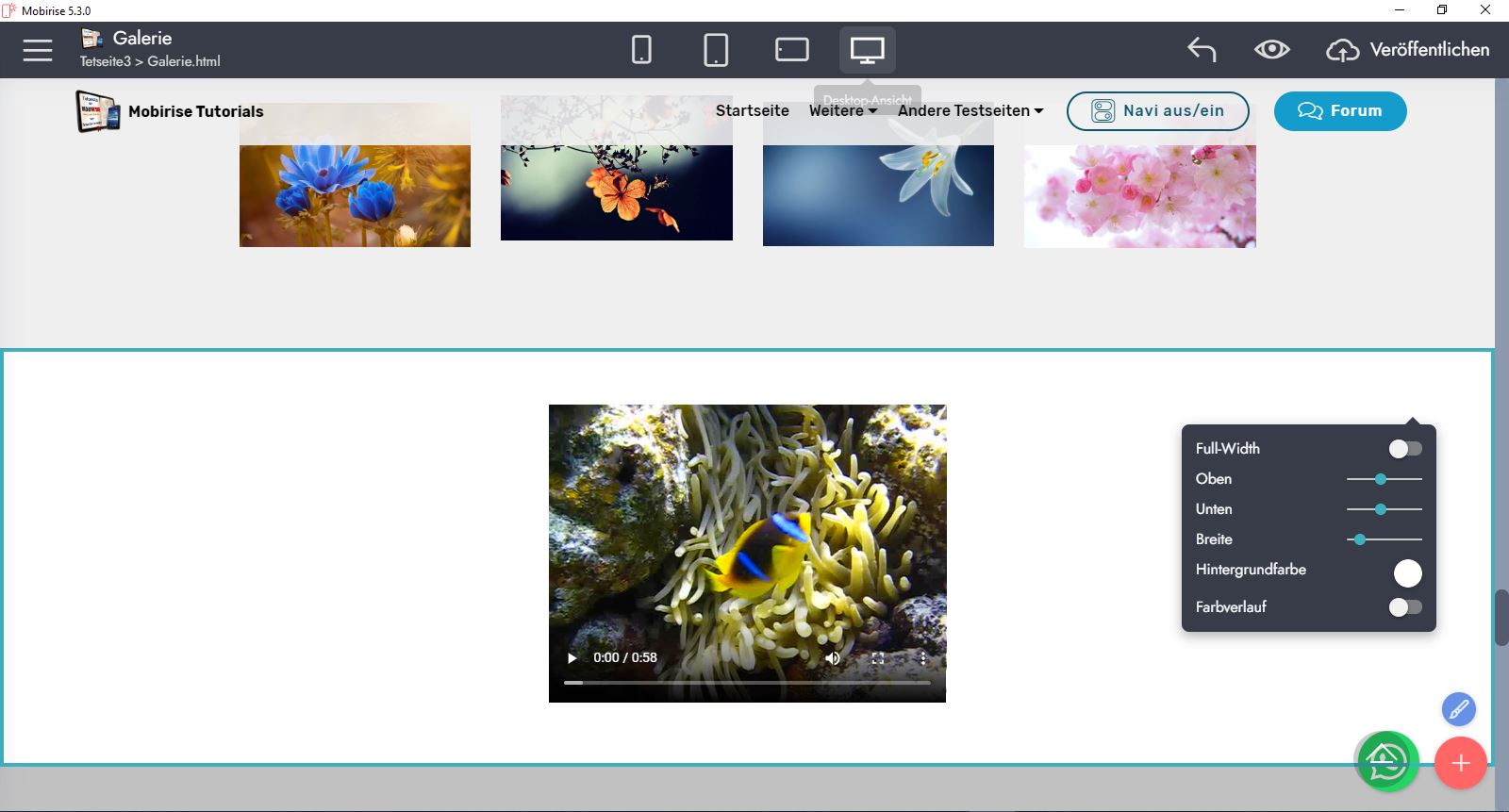Open the Hintergrundfarbe white color swatch
The image size is (1509, 812).
[x=1407, y=573]
